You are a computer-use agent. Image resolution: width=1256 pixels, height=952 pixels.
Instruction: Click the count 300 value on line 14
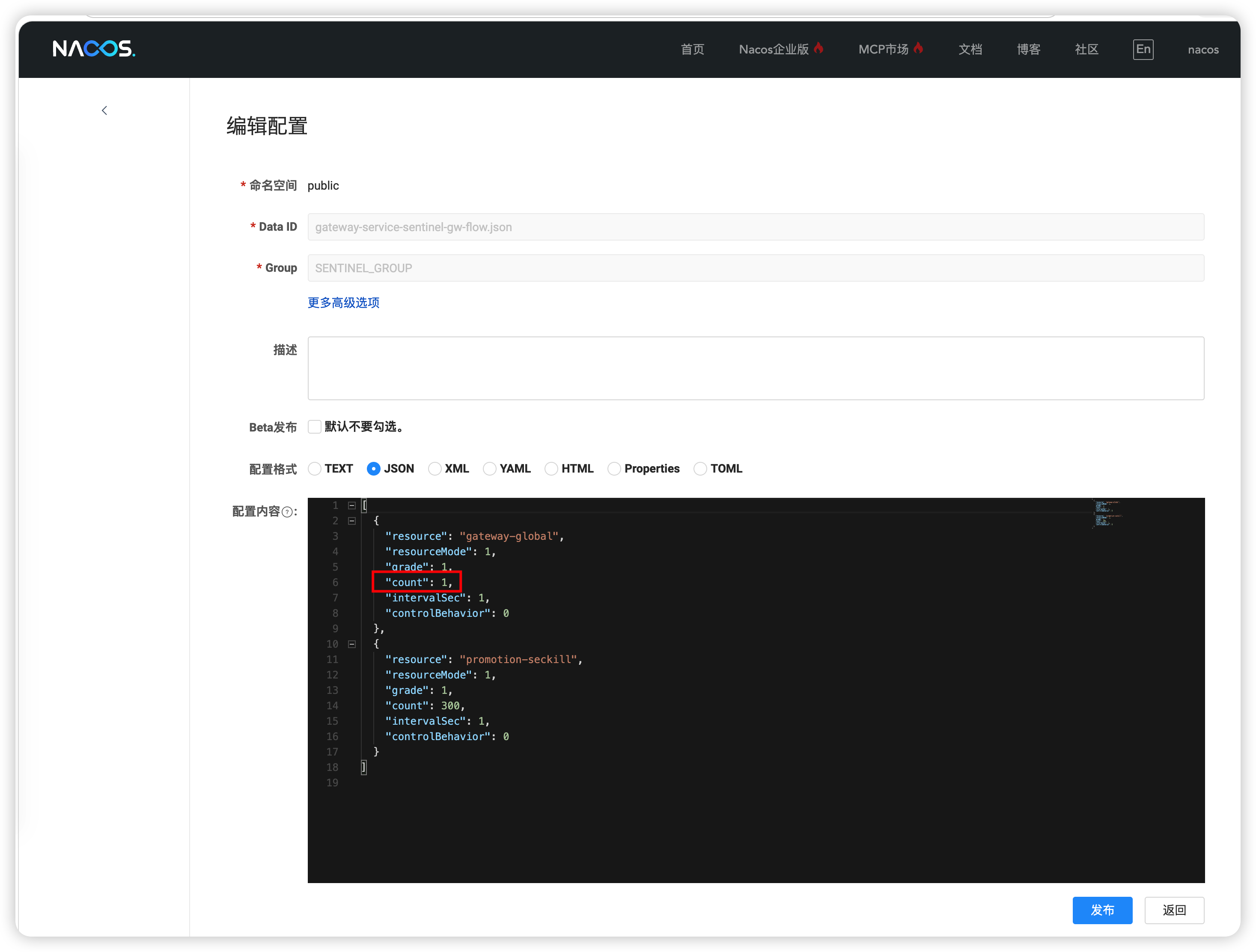click(450, 705)
